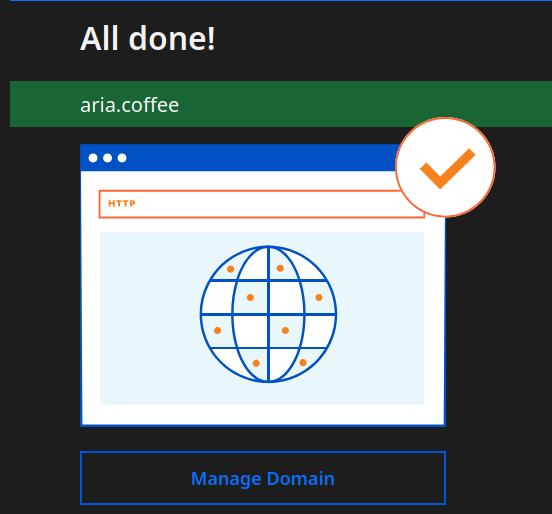Image resolution: width=552 pixels, height=514 pixels.
Task: Click the All done! heading
Action: (148, 39)
